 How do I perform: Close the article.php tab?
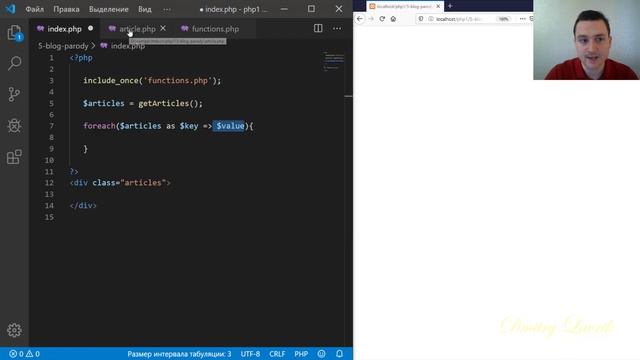163,28
